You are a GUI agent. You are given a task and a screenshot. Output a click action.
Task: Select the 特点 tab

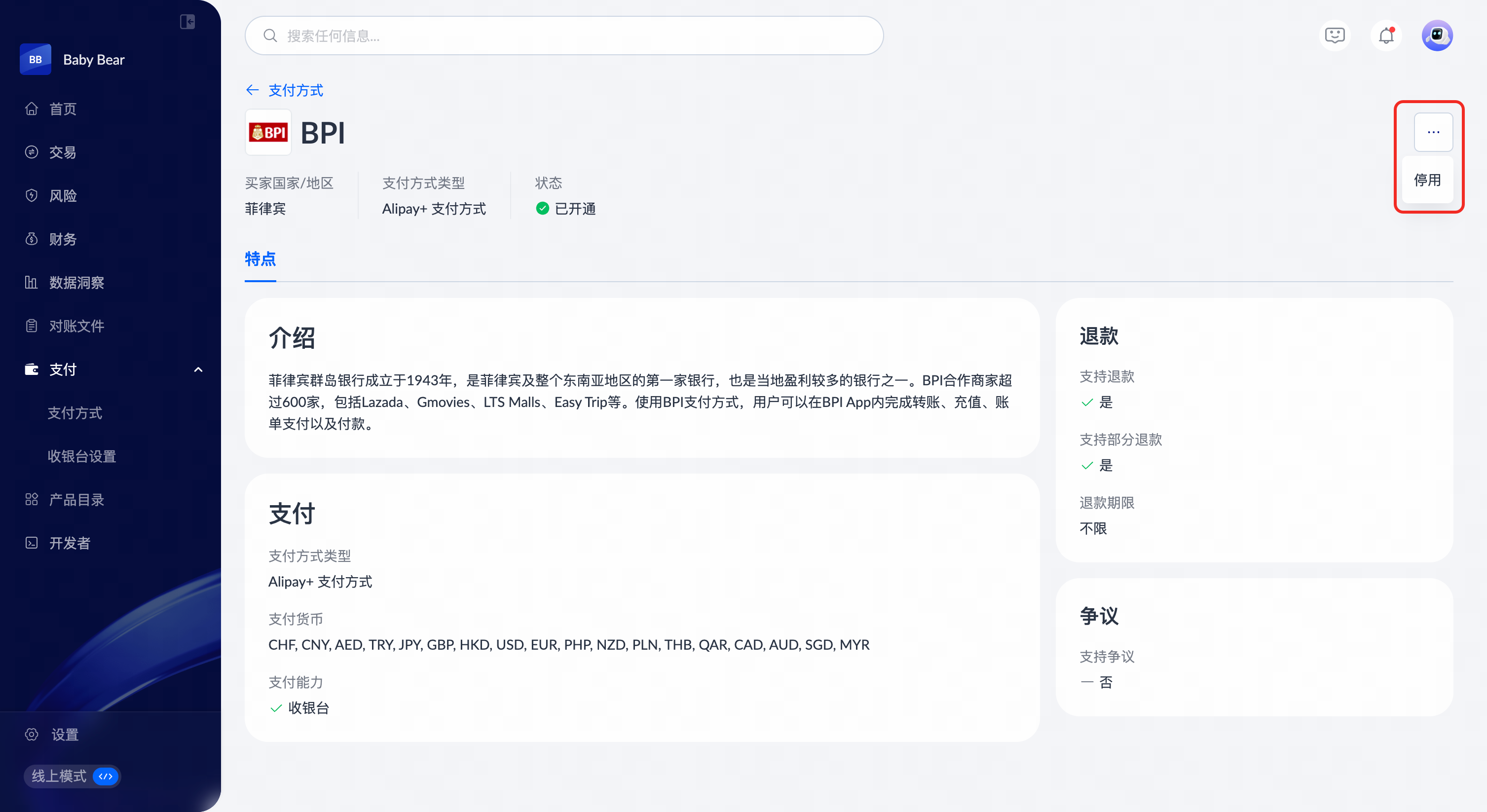[260, 259]
